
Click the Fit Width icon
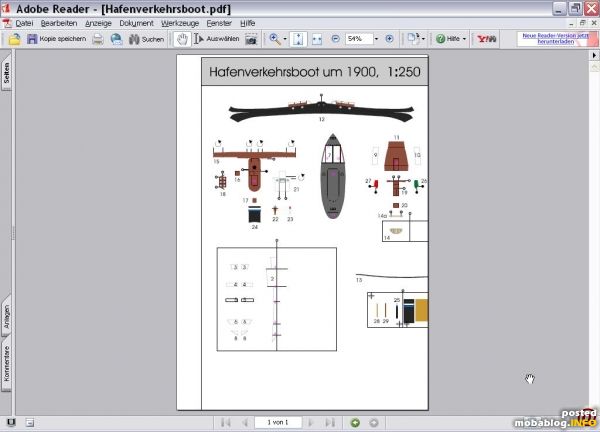click(x=317, y=39)
